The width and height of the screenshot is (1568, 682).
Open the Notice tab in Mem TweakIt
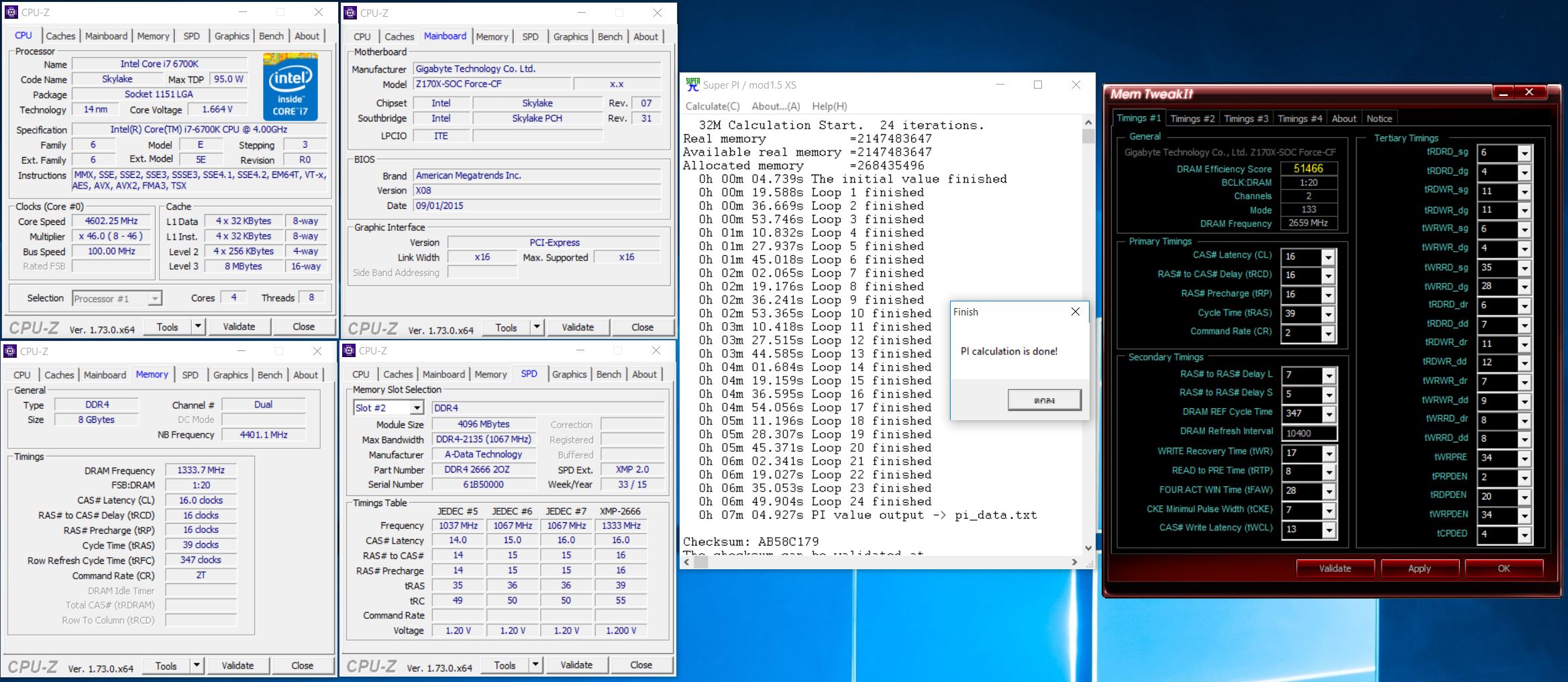click(x=1379, y=118)
